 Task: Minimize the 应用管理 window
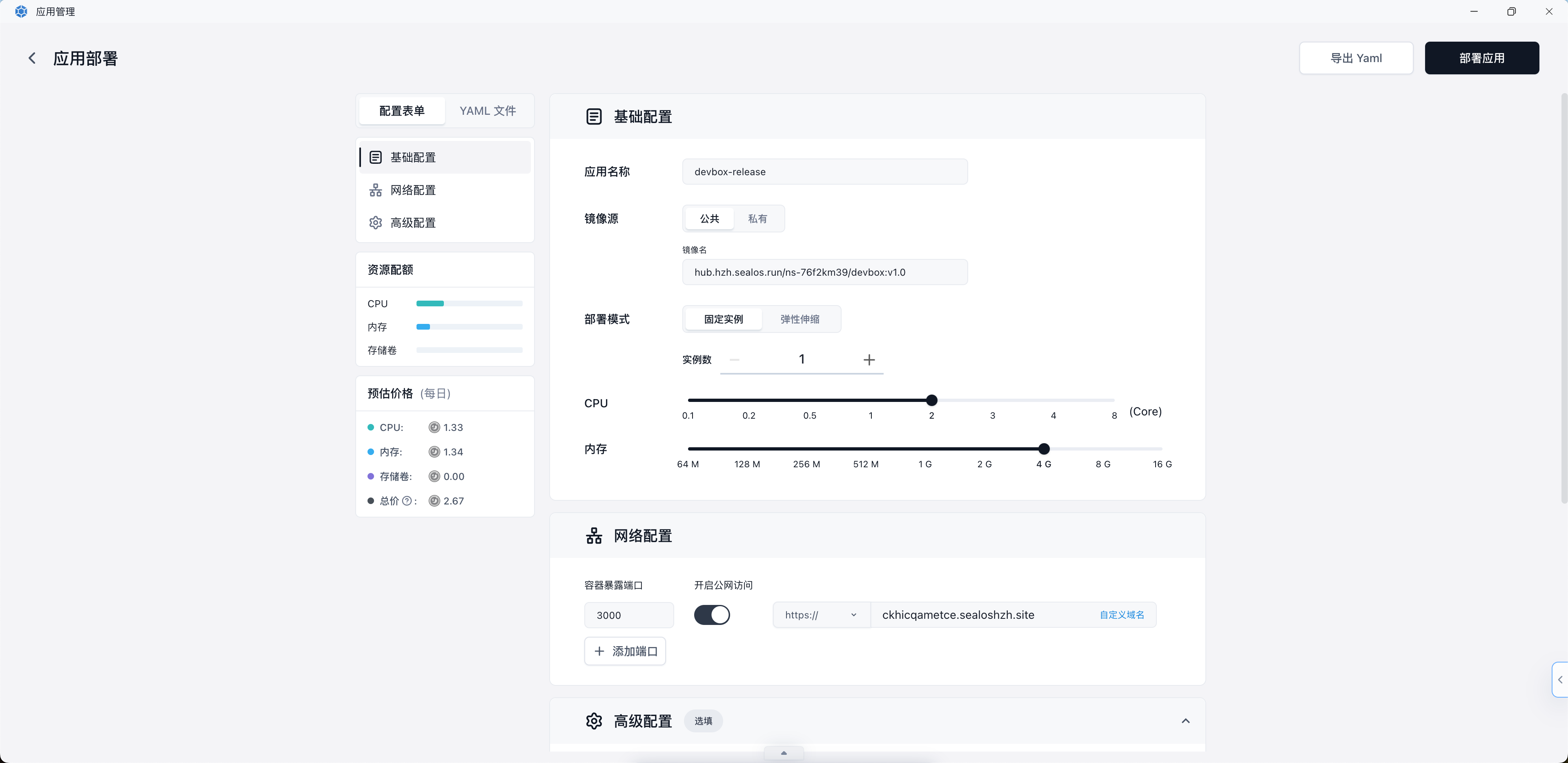pyautogui.click(x=1474, y=11)
